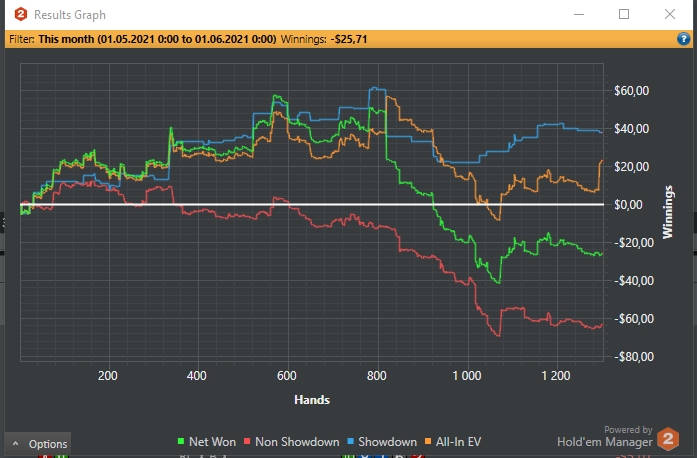Click the Results Graph window title
This screenshot has height=458, width=697.
pos(70,15)
